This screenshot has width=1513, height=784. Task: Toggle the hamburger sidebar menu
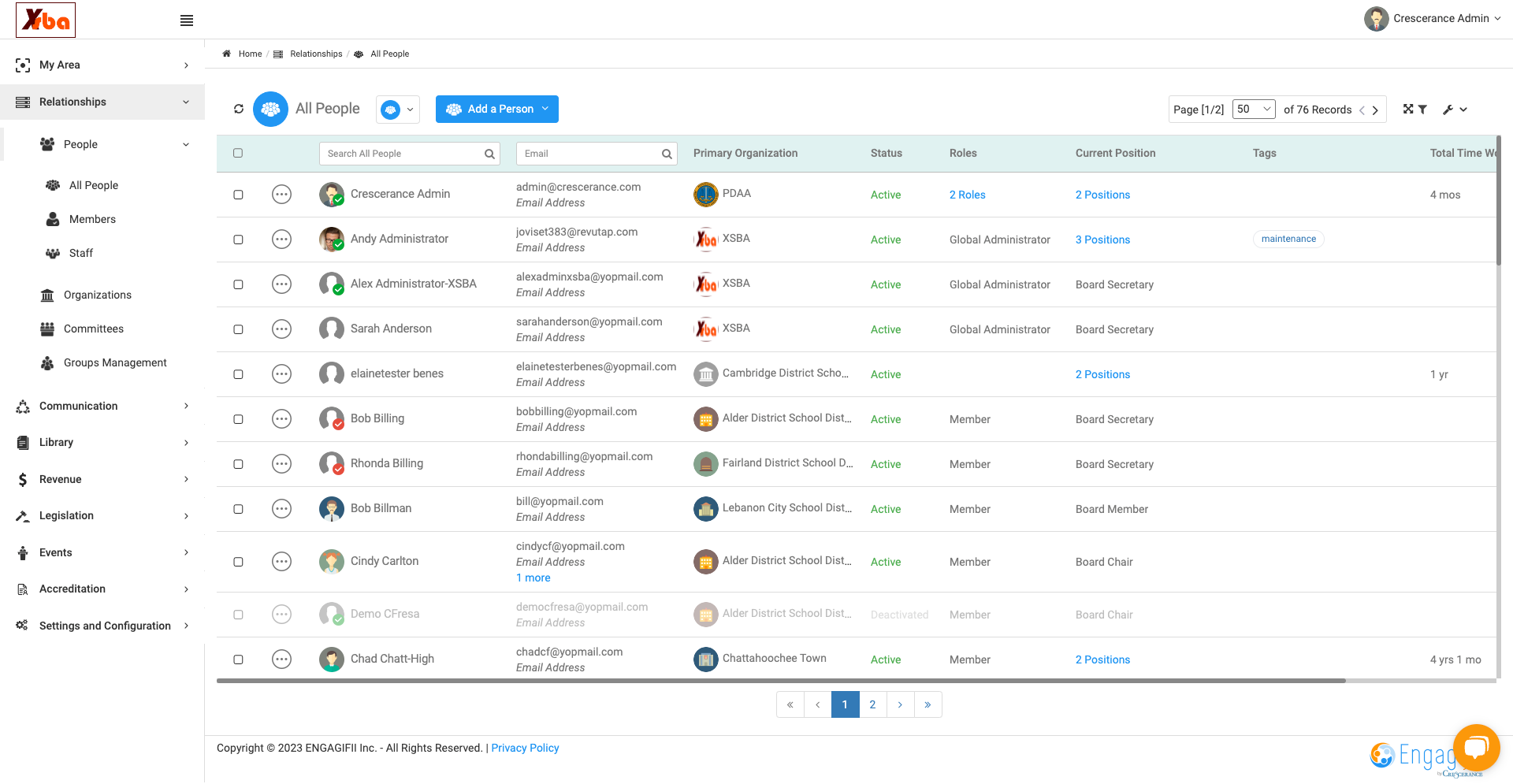(187, 20)
